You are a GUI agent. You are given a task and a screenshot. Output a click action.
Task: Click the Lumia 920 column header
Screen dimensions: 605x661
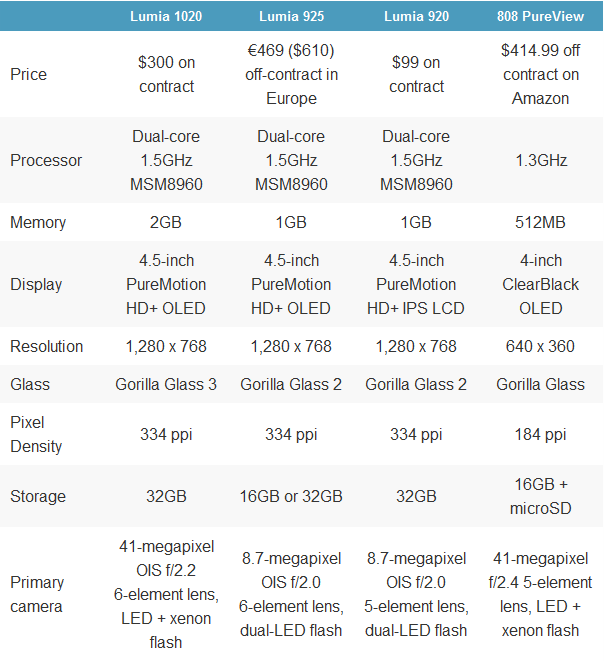click(x=416, y=16)
